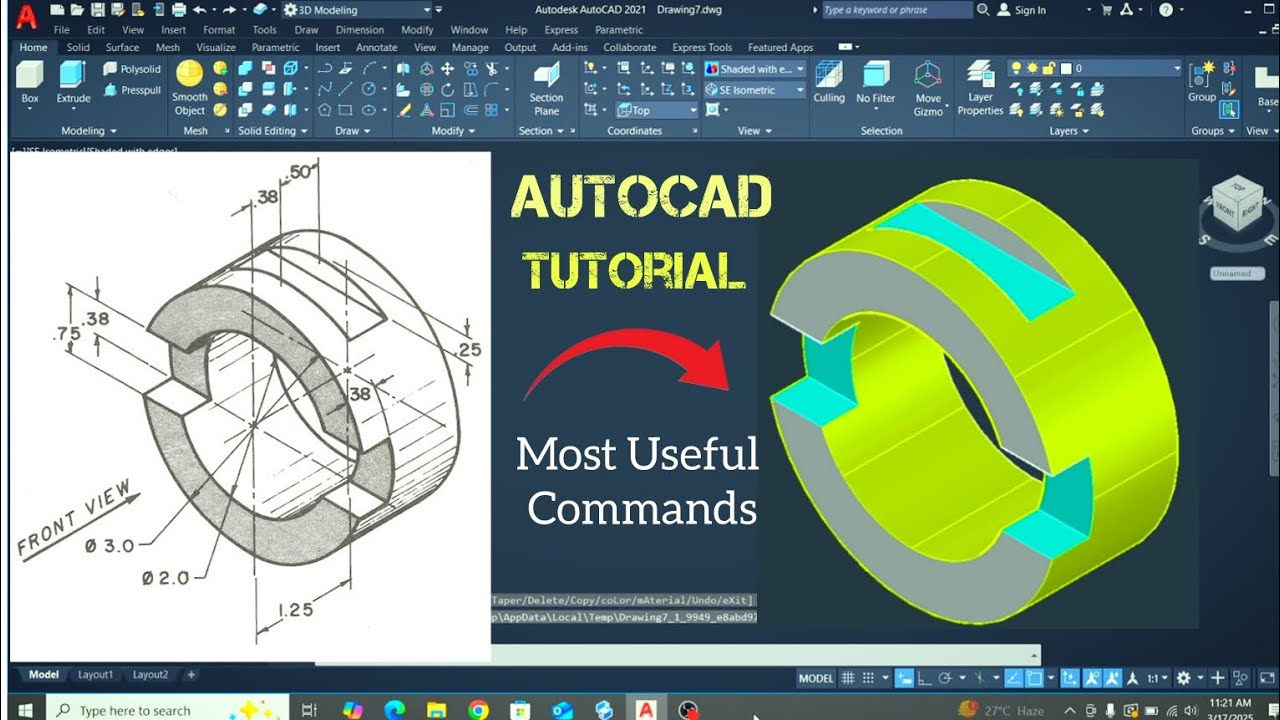The image size is (1280, 720).
Task: Select the Circle draw tool
Action: (369, 90)
